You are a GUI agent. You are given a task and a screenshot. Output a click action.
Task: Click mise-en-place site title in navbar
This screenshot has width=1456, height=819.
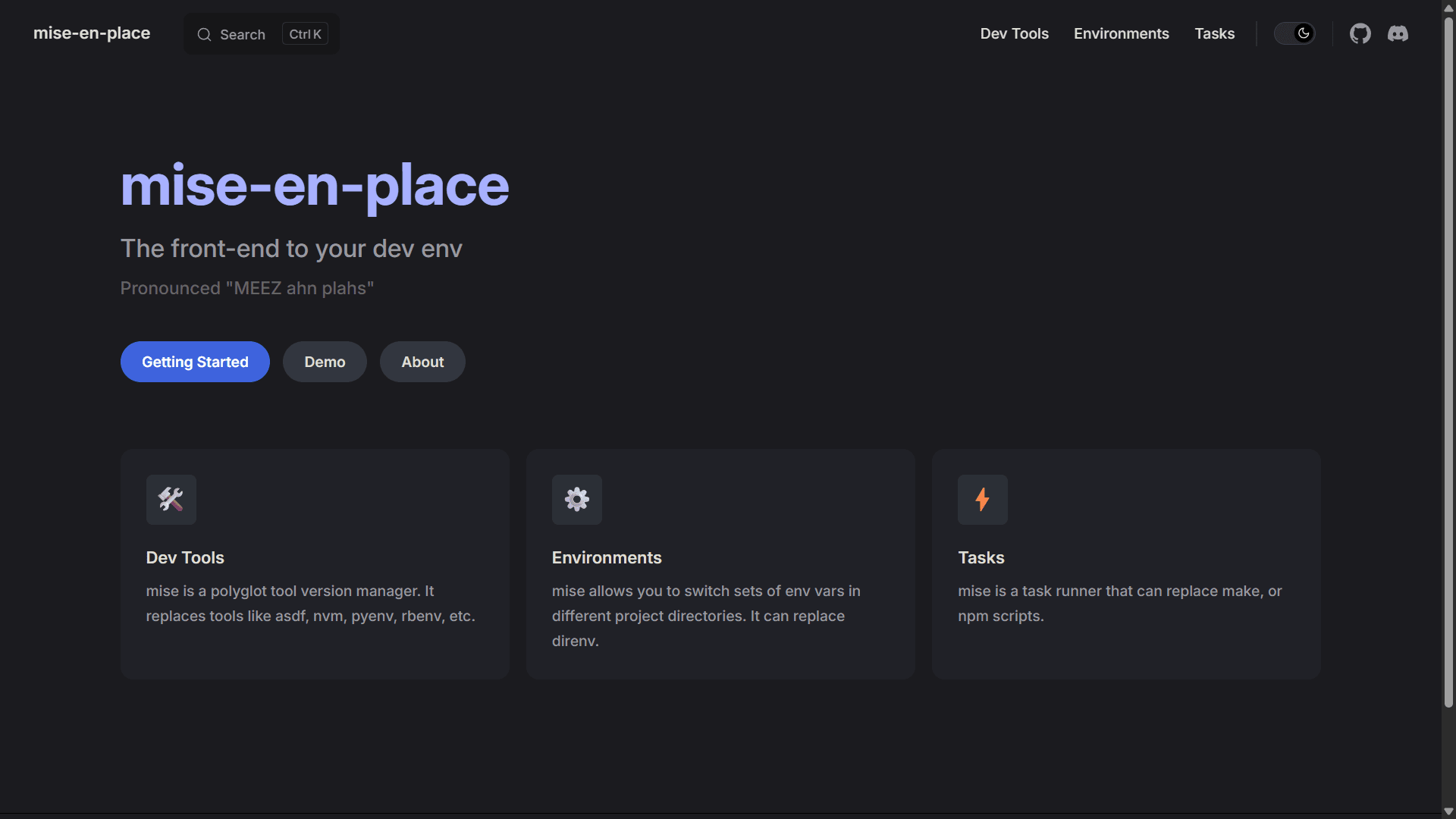tap(92, 33)
